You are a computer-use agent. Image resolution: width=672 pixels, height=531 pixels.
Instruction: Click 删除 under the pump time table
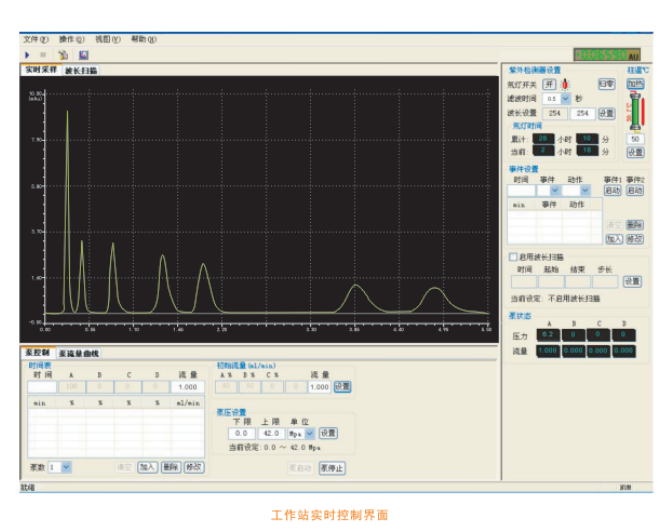(171, 467)
